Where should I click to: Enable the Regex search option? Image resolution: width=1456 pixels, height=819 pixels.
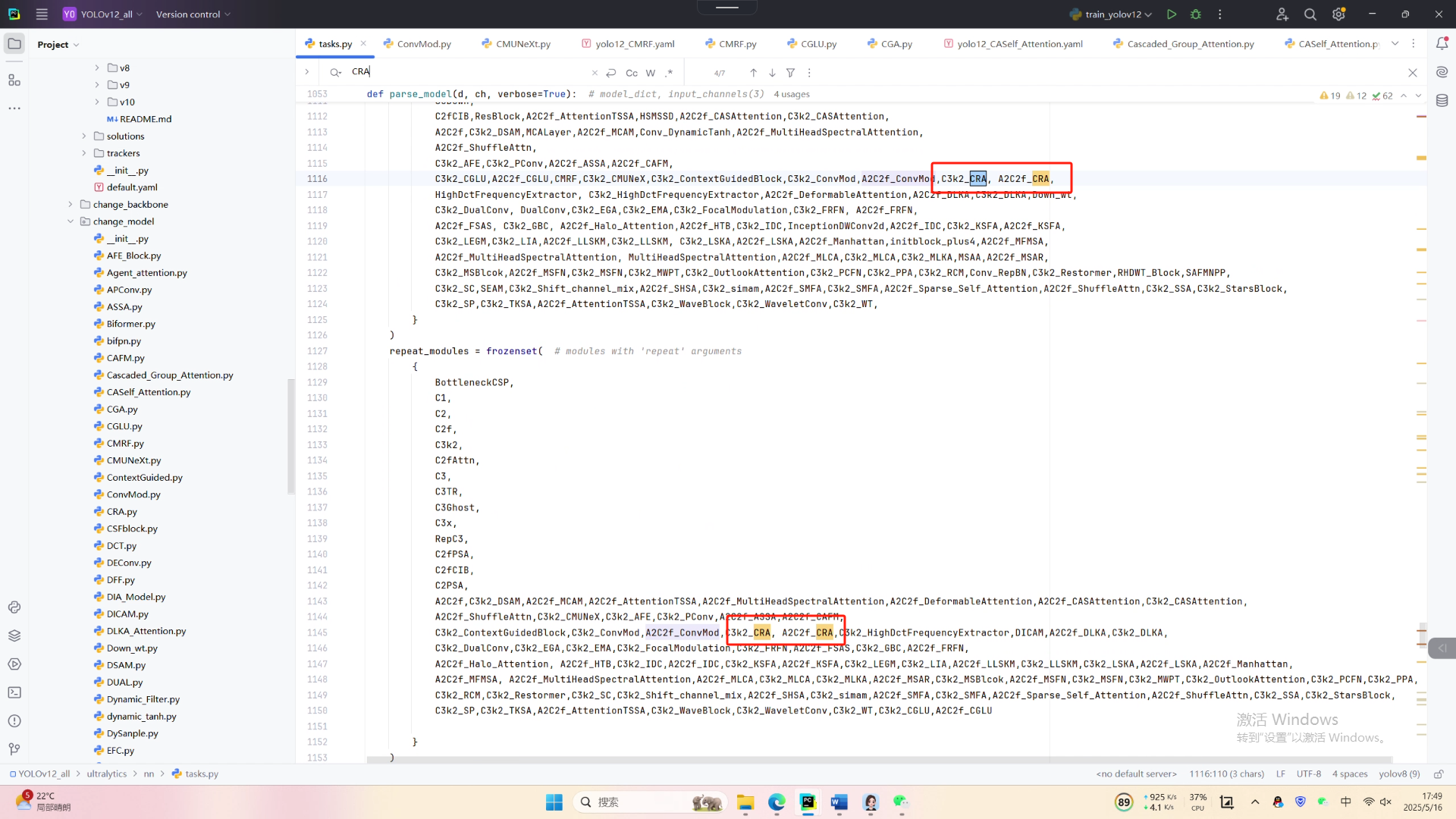coord(669,73)
